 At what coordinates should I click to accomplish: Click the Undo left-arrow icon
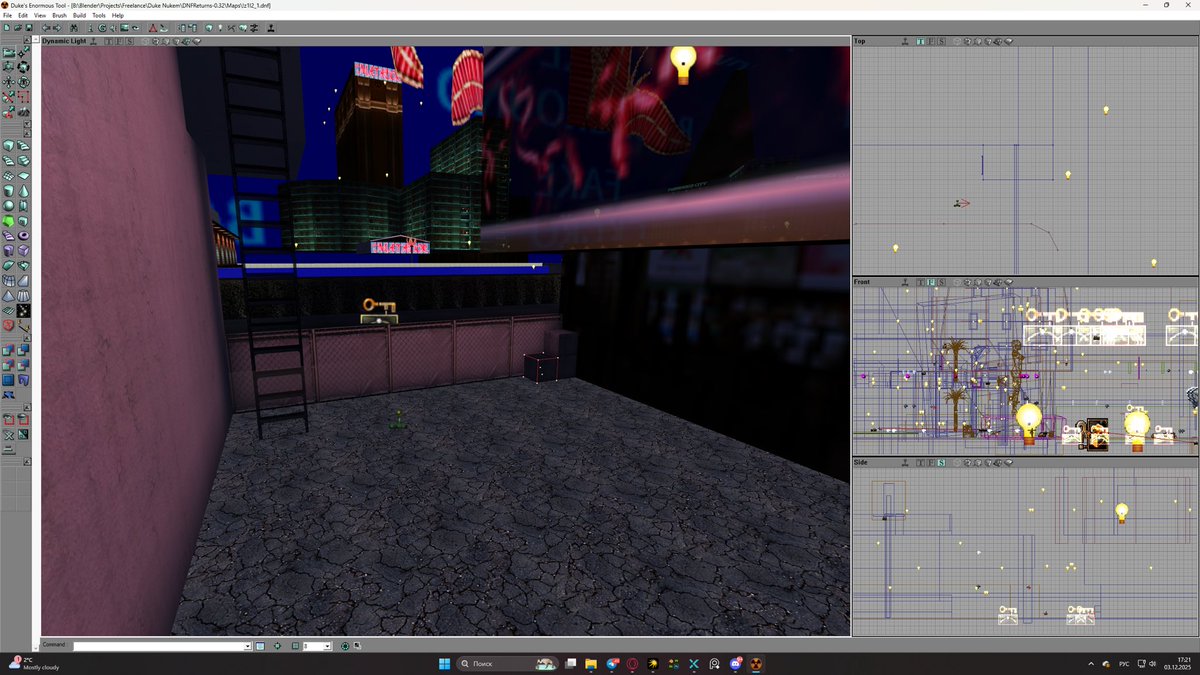(45, 28)
